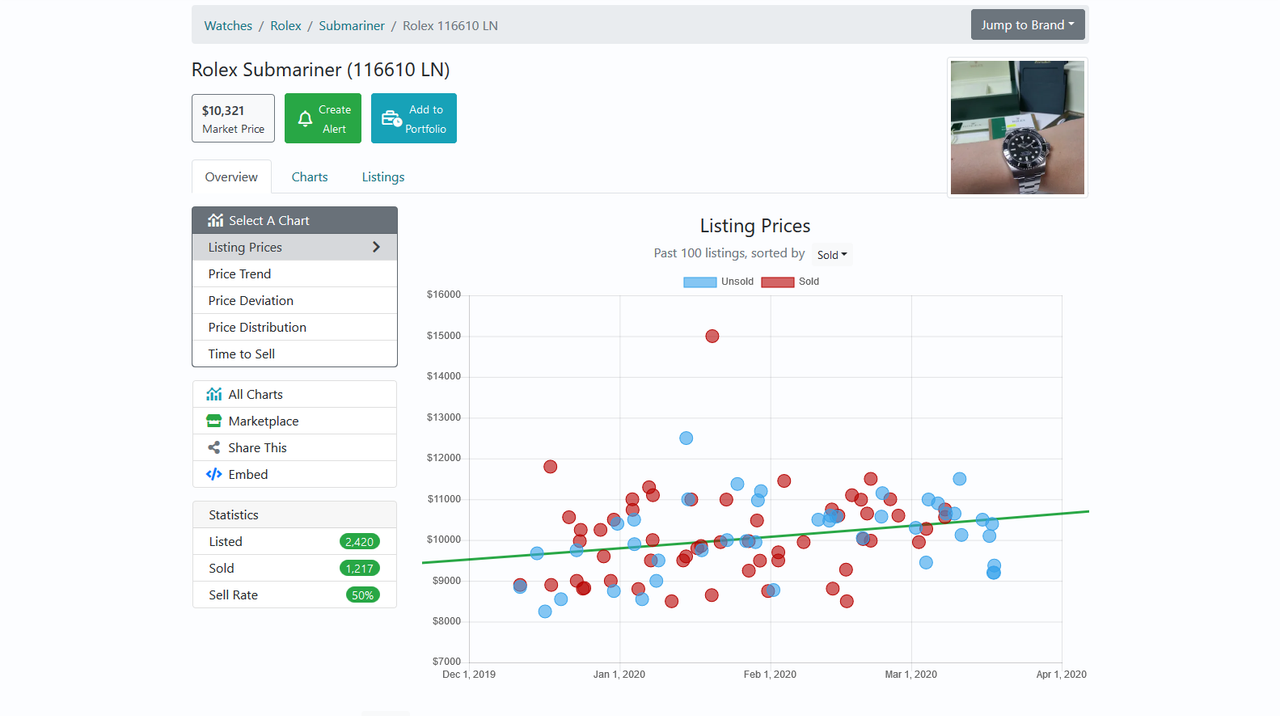Click the All Charts bar icon
Screen dimensions: 1280x716
click(x=214, y=394)
